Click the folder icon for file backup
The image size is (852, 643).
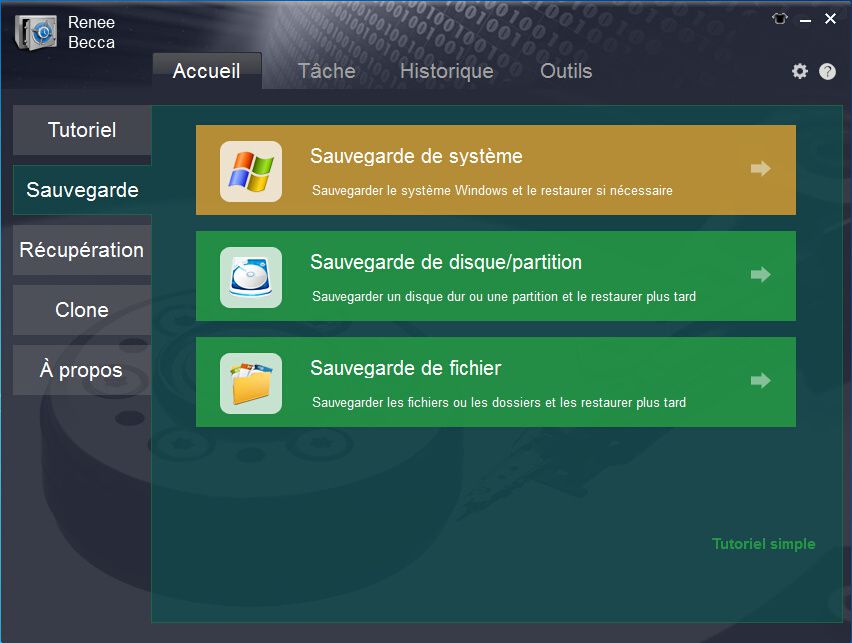tap(251, 383)
